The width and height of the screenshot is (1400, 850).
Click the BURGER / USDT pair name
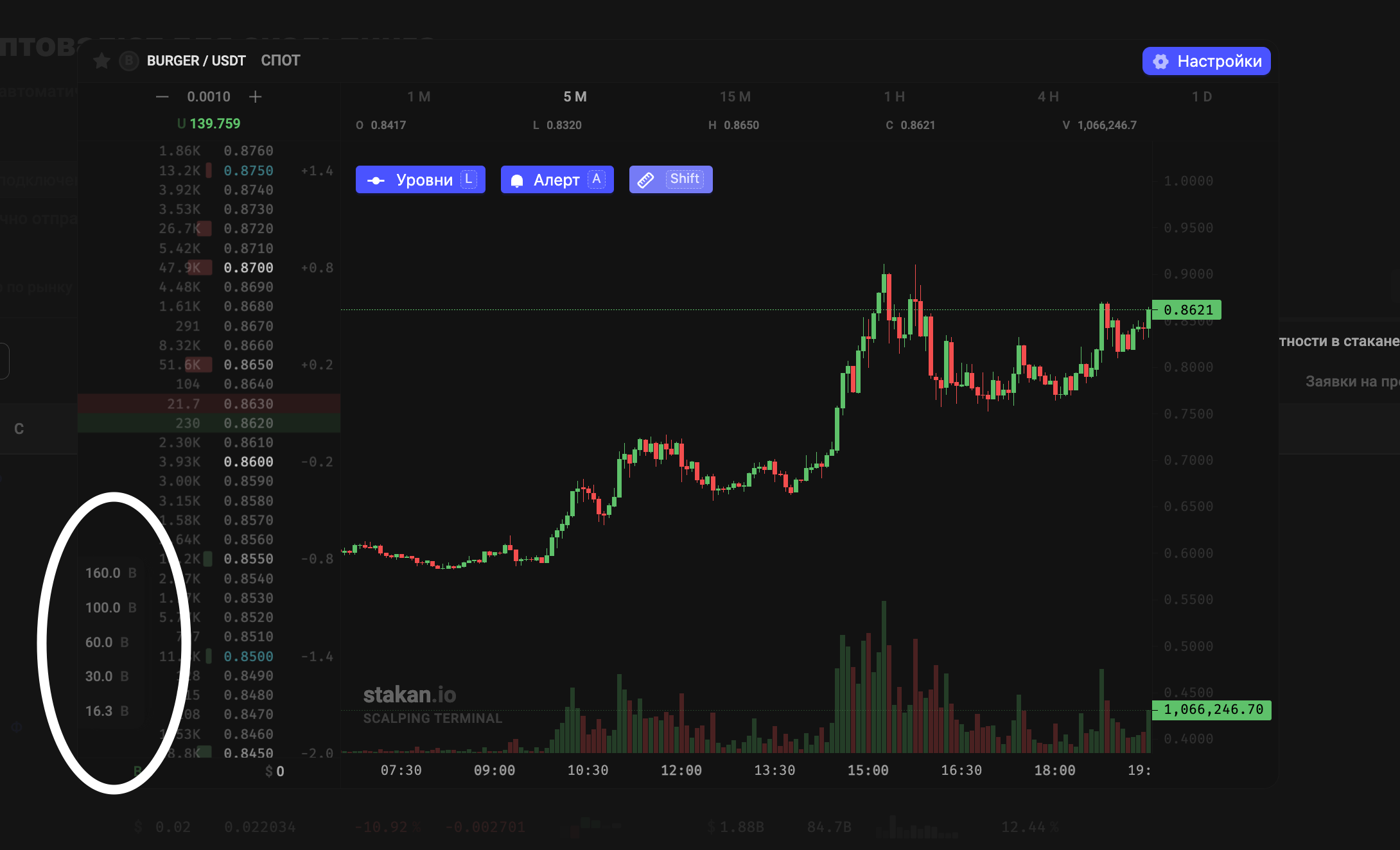(197, 61)
